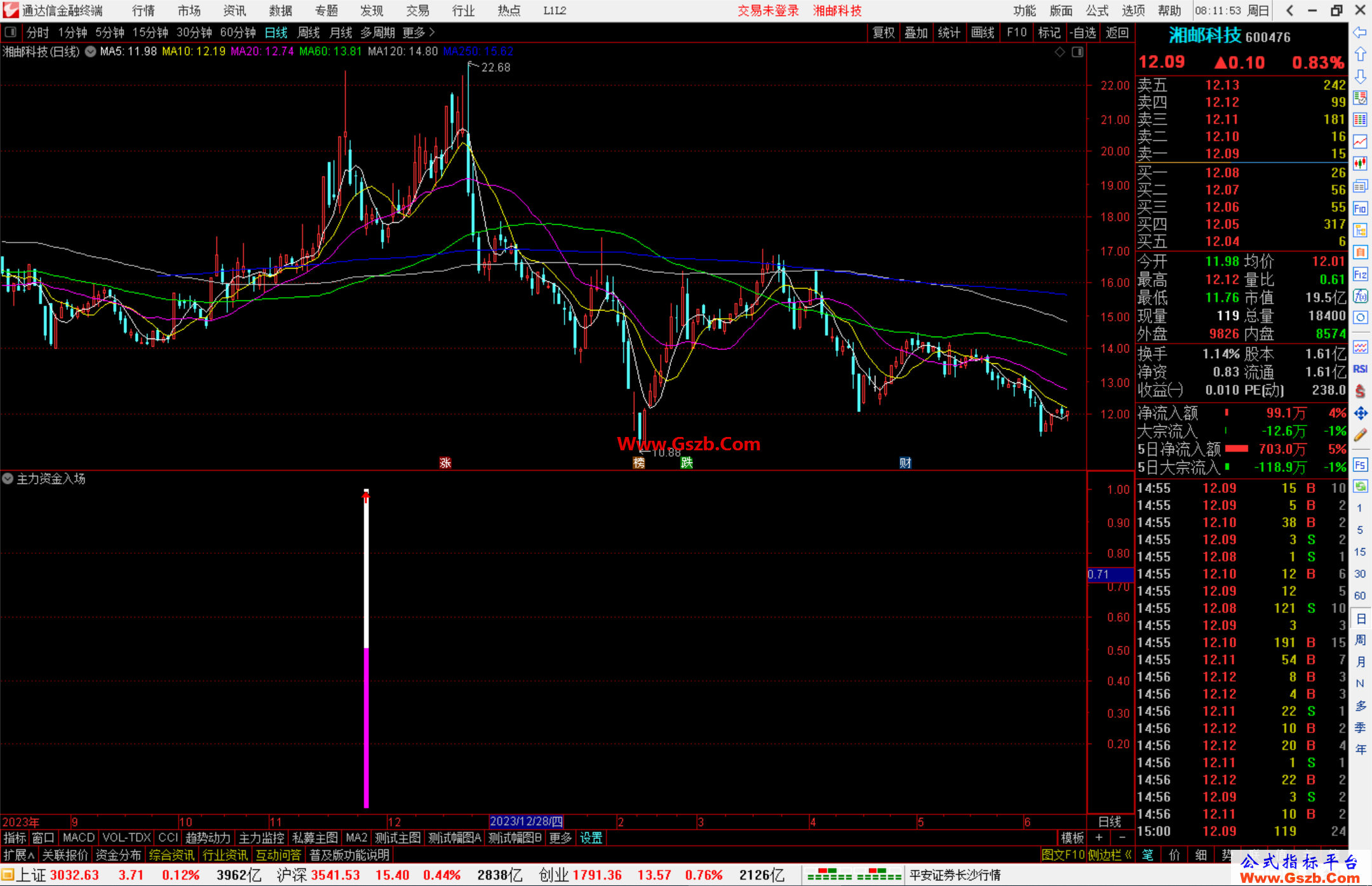Open the candlestick chart icon in sidebar
Viewport: 1372px width, 886px height.
1360,164
